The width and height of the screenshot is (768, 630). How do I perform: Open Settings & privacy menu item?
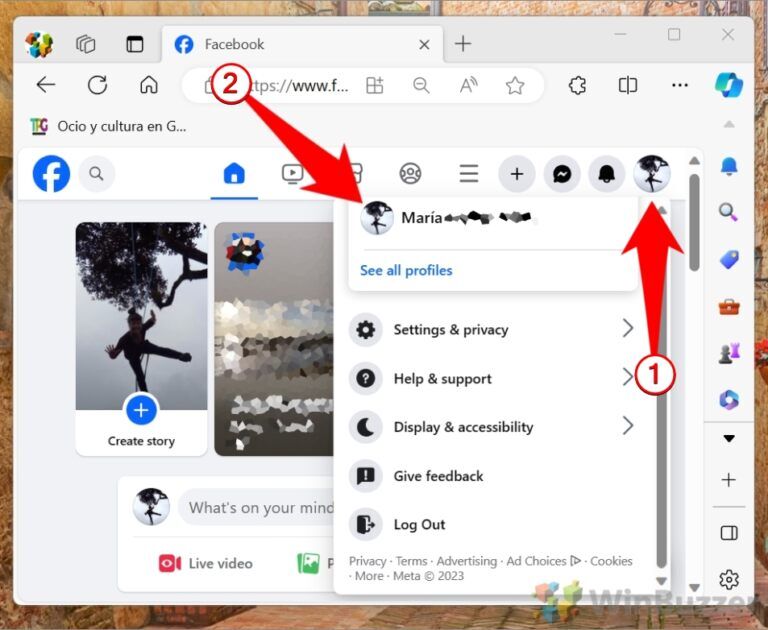(x=492, y=329)
